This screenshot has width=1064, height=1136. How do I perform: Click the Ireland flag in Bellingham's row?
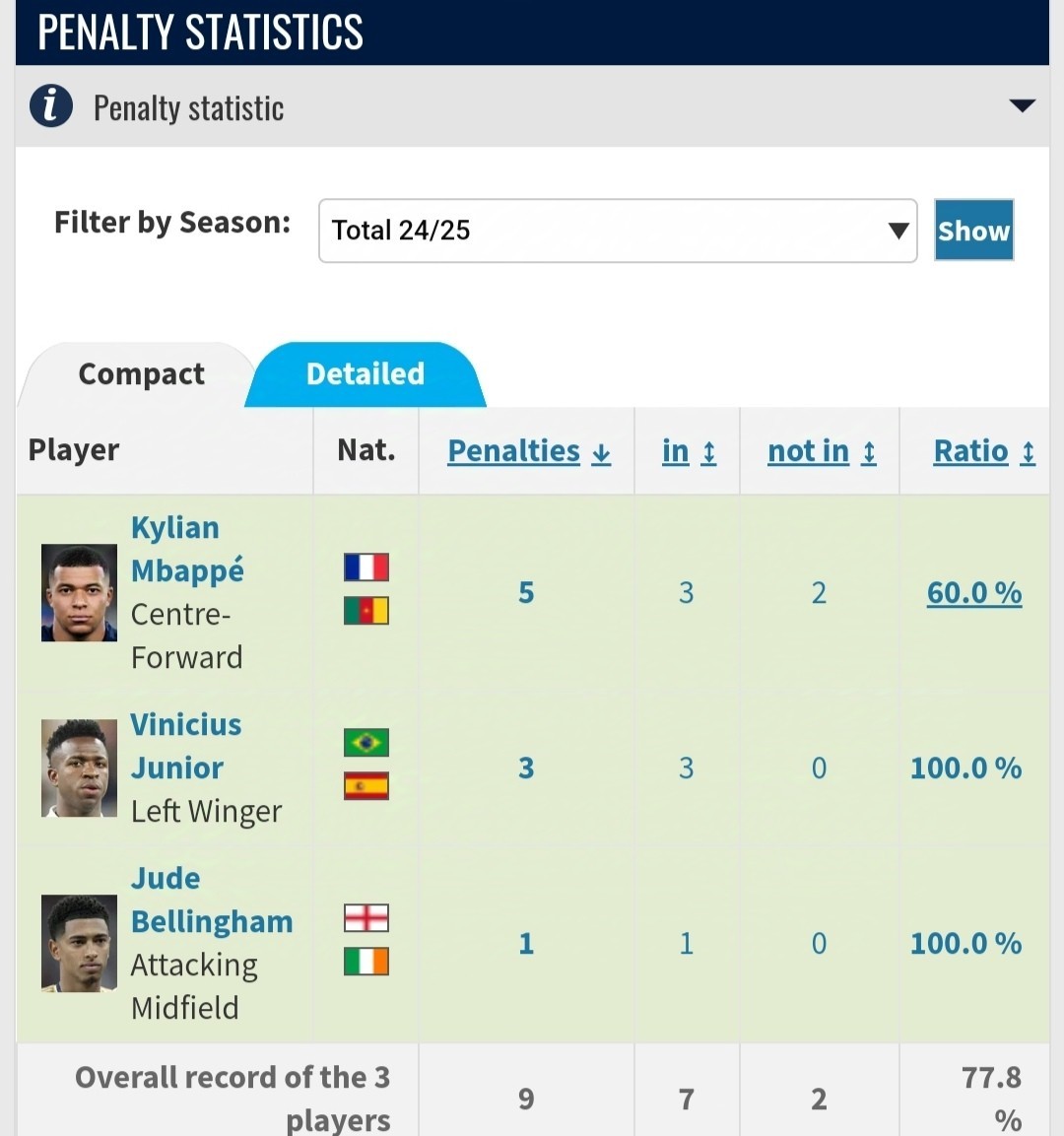point(366,962)
